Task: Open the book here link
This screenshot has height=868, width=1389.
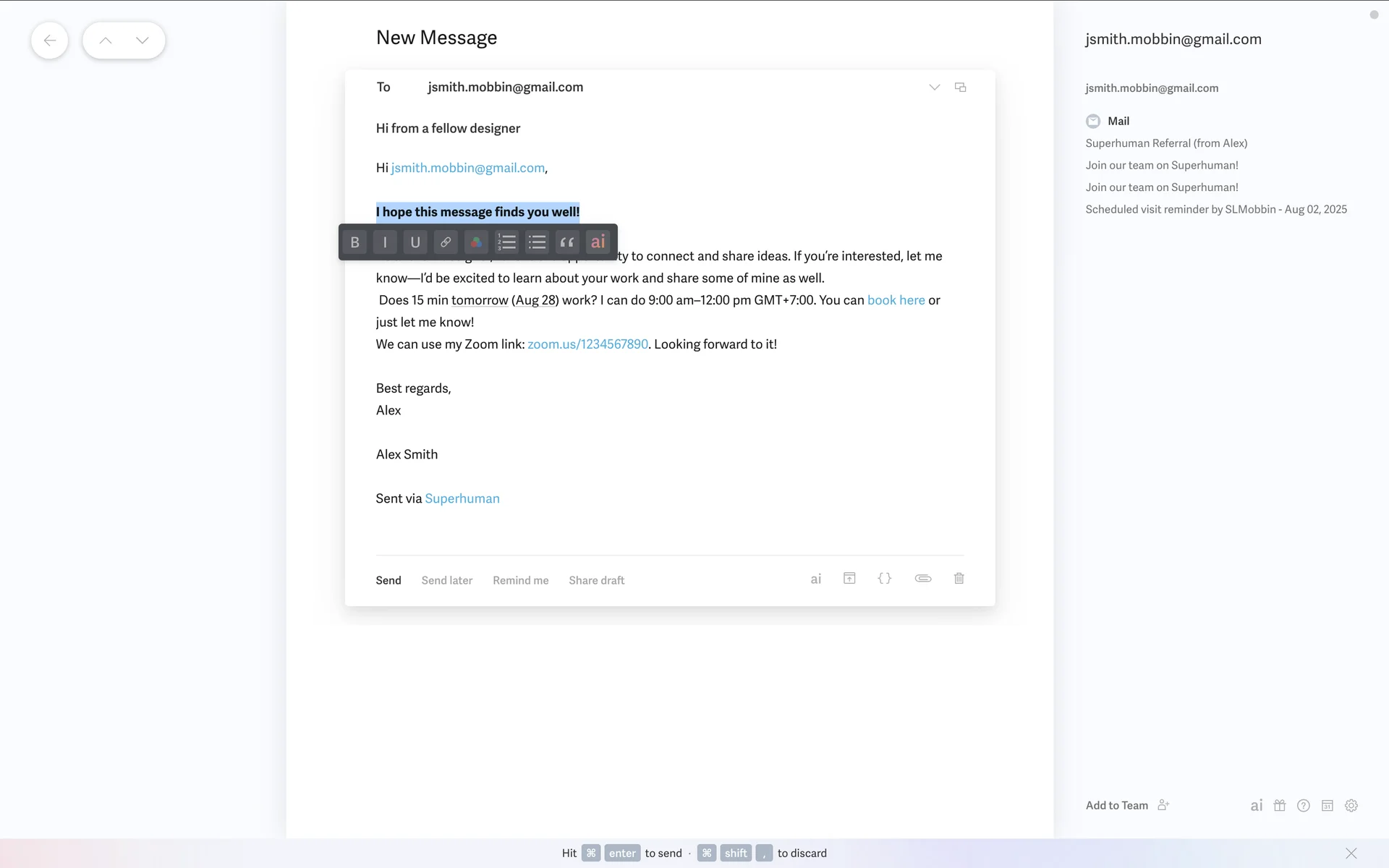Action: [896, 300]
